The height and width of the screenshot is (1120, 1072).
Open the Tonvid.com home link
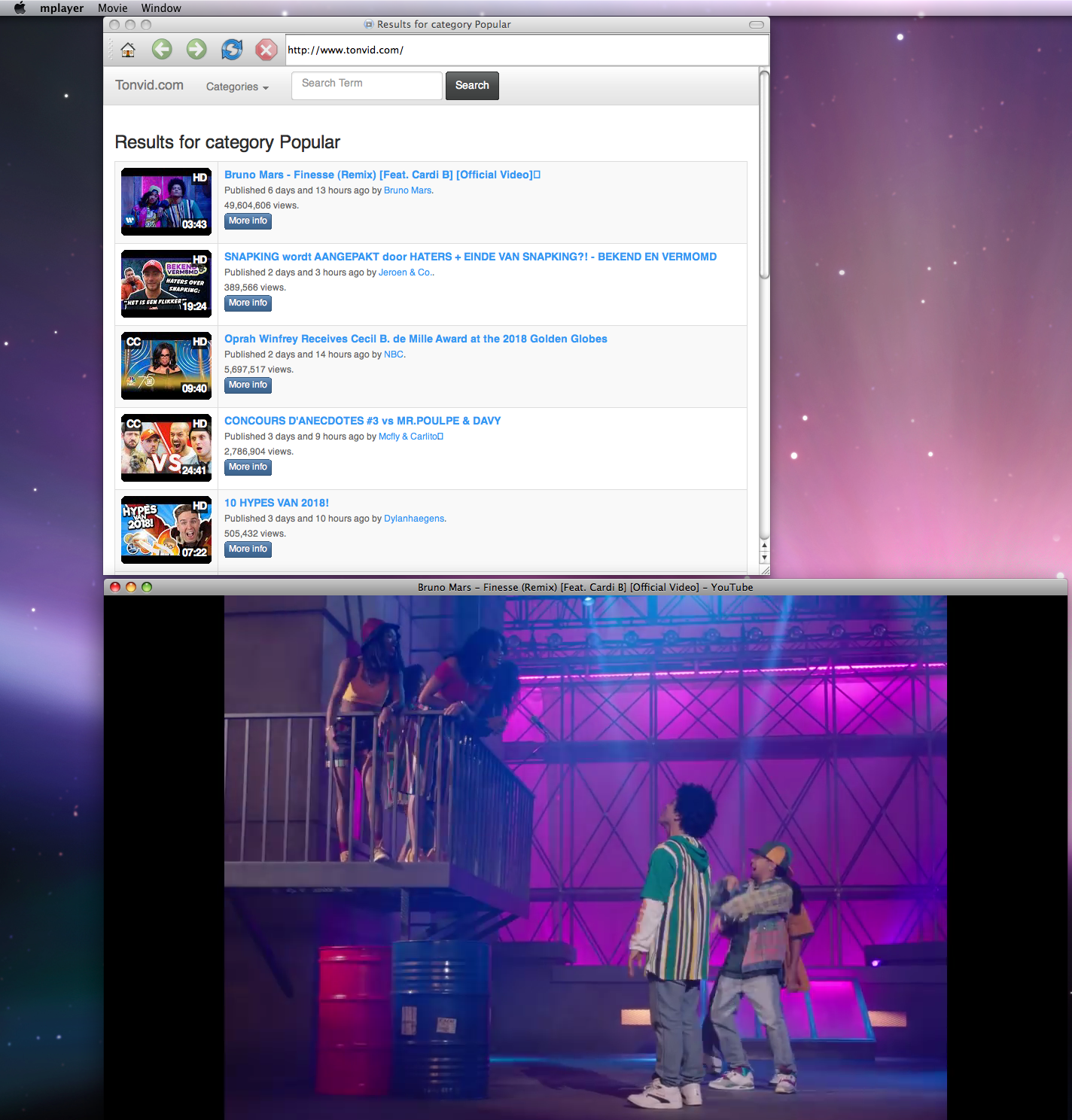[x=149, y=85]
